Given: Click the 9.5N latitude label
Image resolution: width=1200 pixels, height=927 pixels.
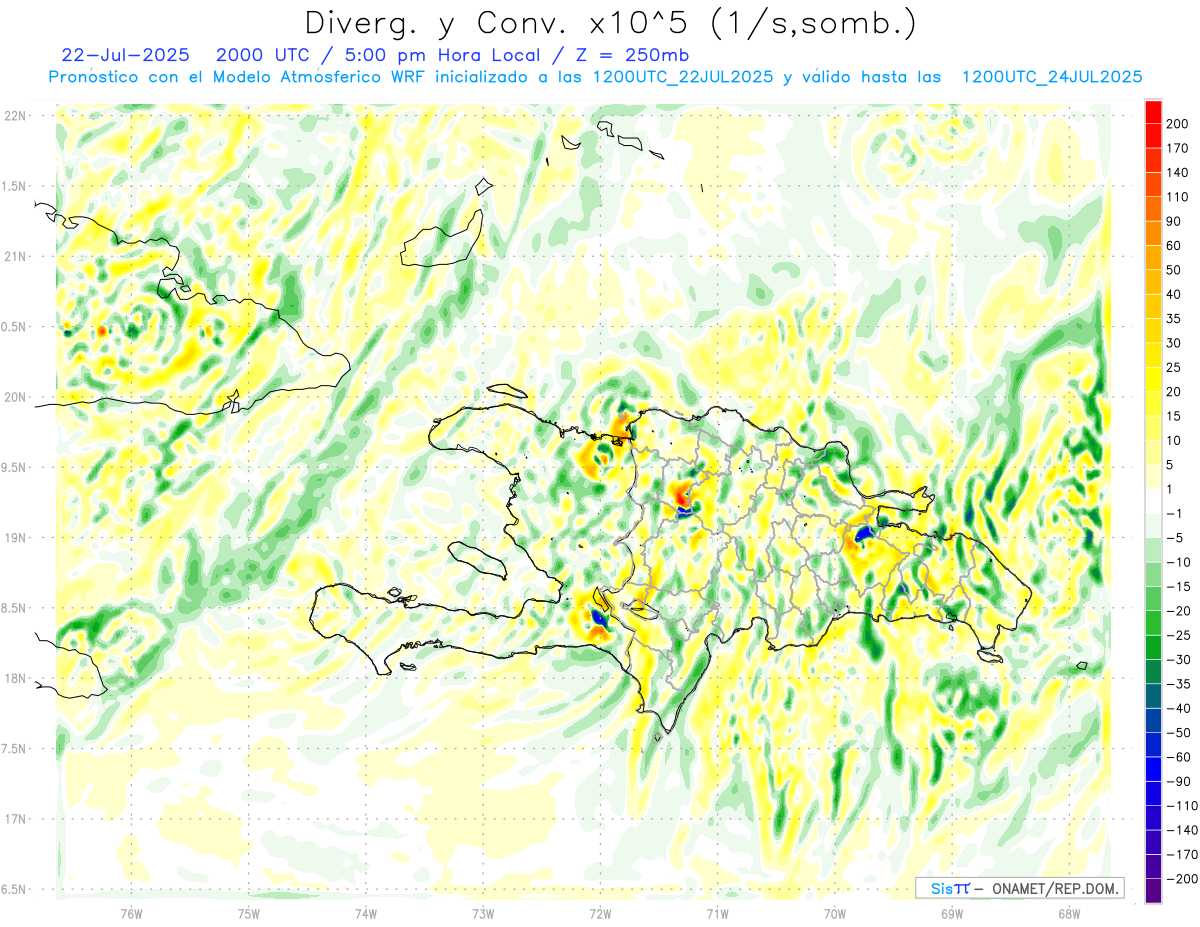Looking at the screenshot, I should click(14, 467).
